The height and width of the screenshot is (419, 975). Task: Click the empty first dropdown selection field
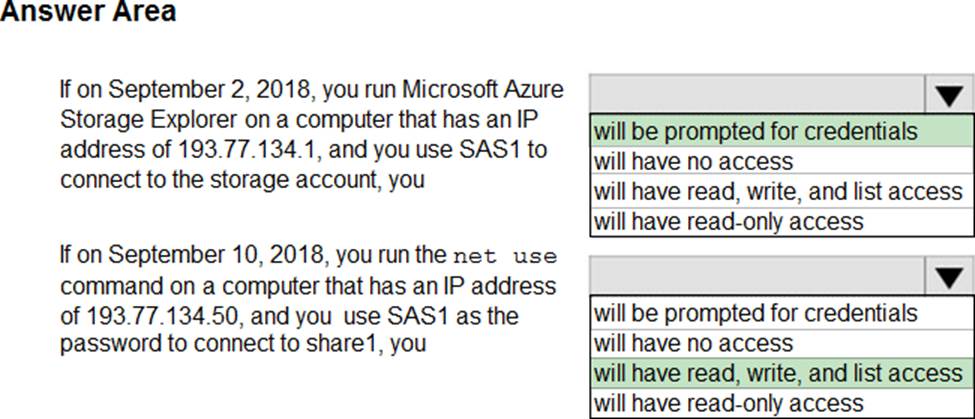point(757,95)
